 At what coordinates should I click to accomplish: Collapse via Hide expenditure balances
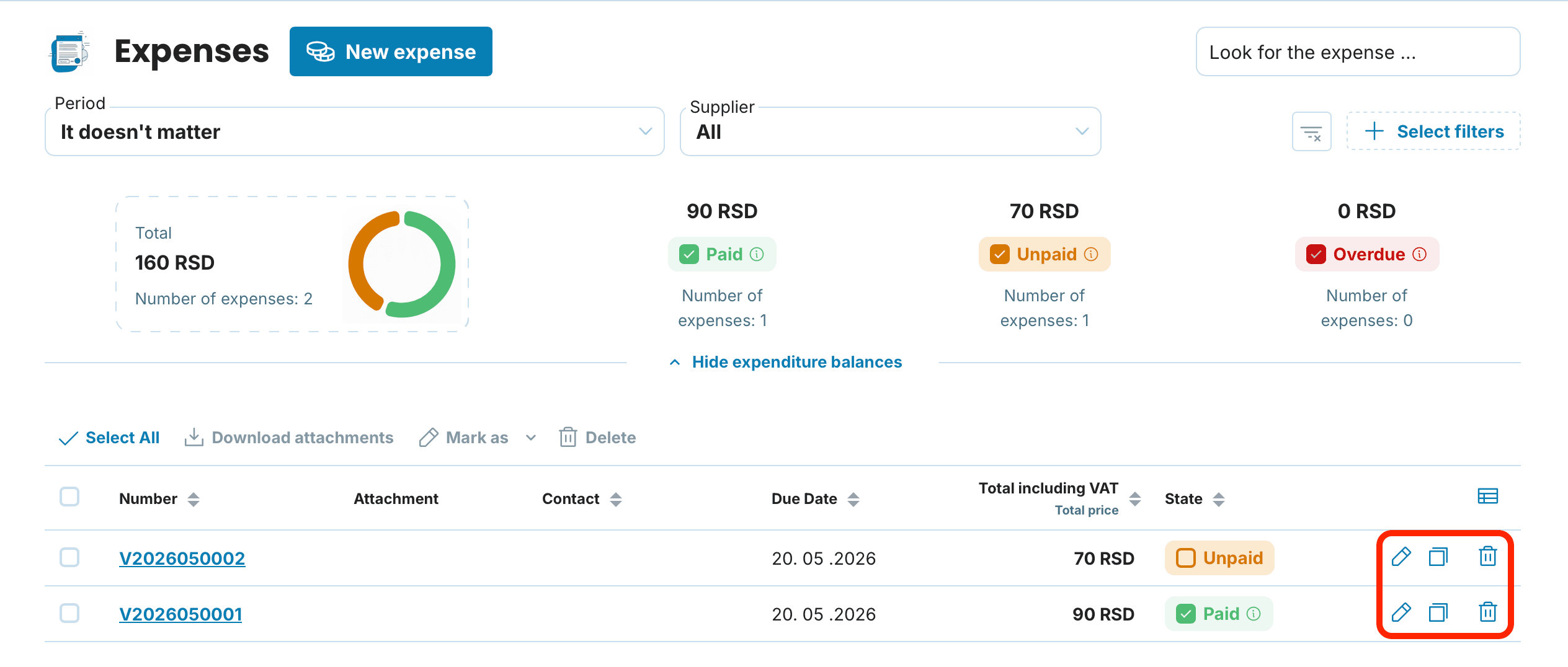[786, 362]
